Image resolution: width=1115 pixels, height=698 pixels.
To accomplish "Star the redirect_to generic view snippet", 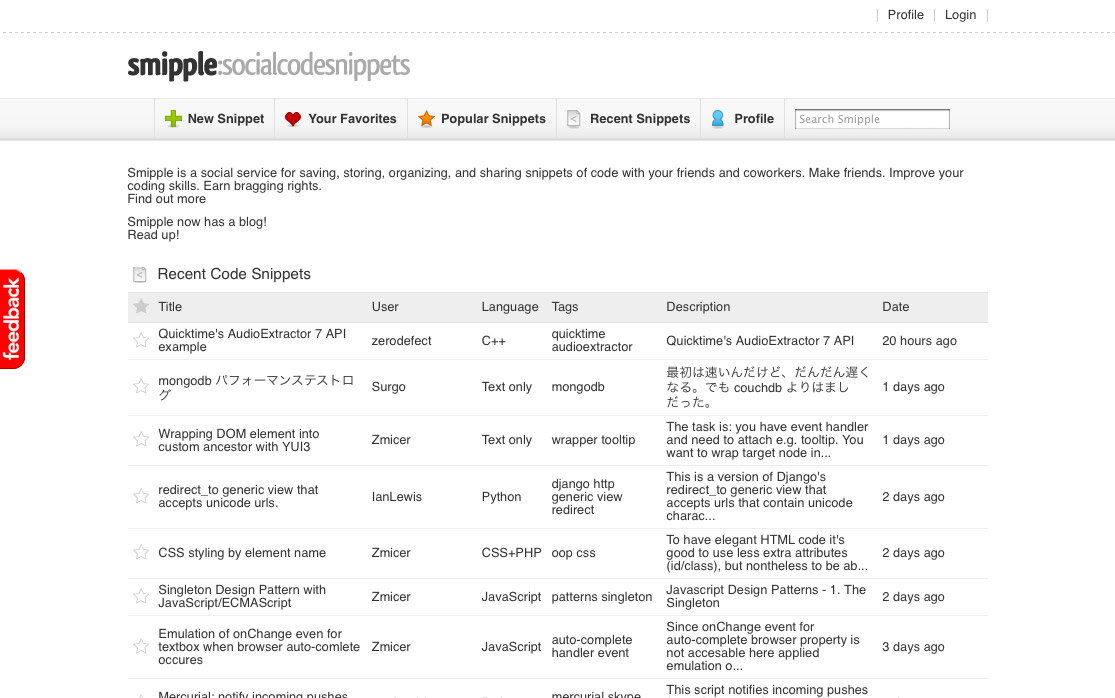I will coord(141,495).
